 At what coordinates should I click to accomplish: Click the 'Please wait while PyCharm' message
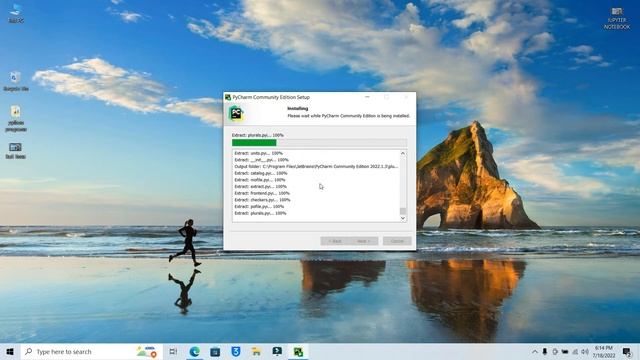(348, 116)
